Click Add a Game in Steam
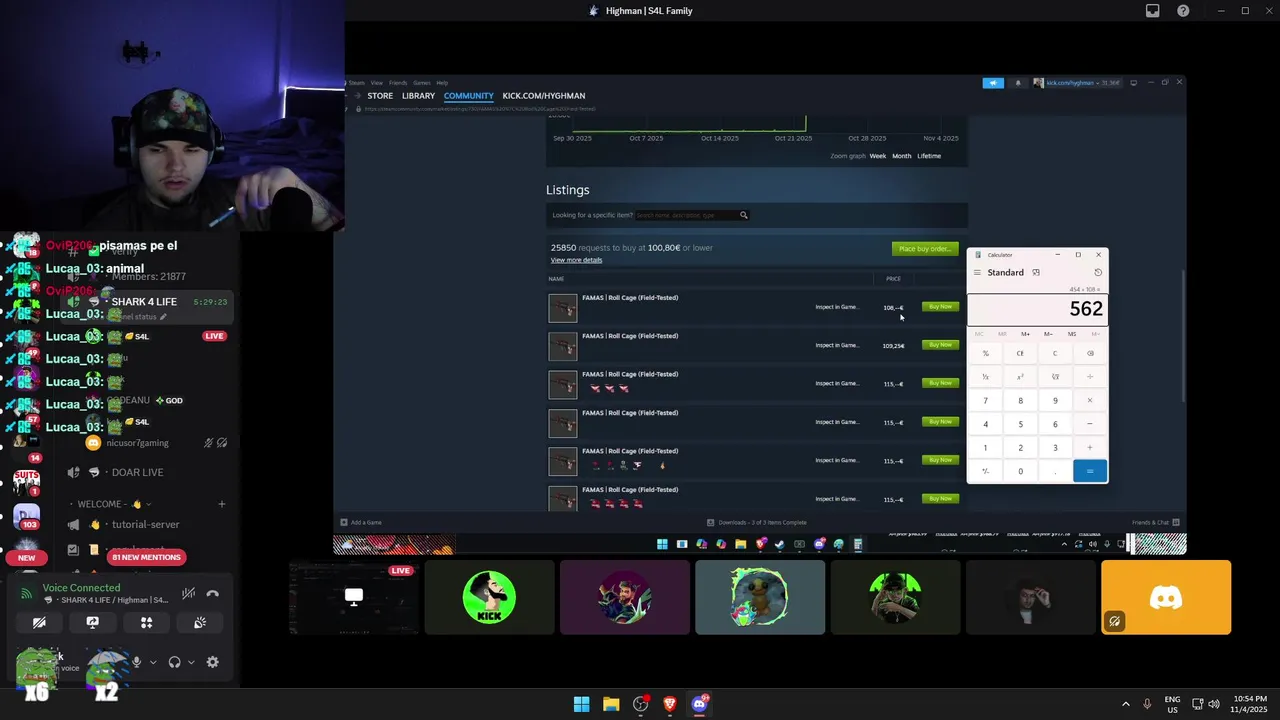This screenshot has height=720, width=1280. [x=361, y=522]
